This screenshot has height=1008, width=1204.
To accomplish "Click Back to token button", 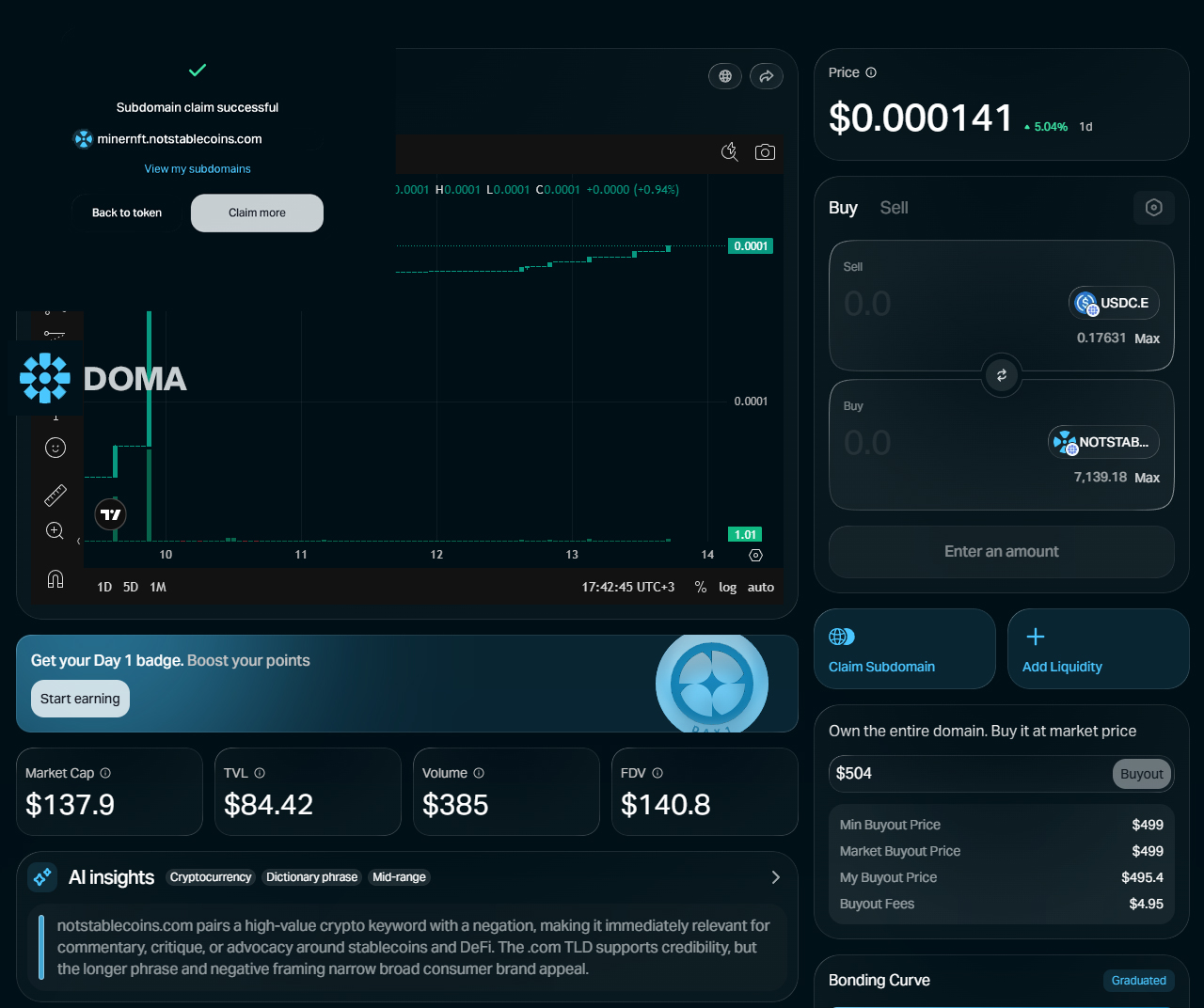I will (127, 213).
